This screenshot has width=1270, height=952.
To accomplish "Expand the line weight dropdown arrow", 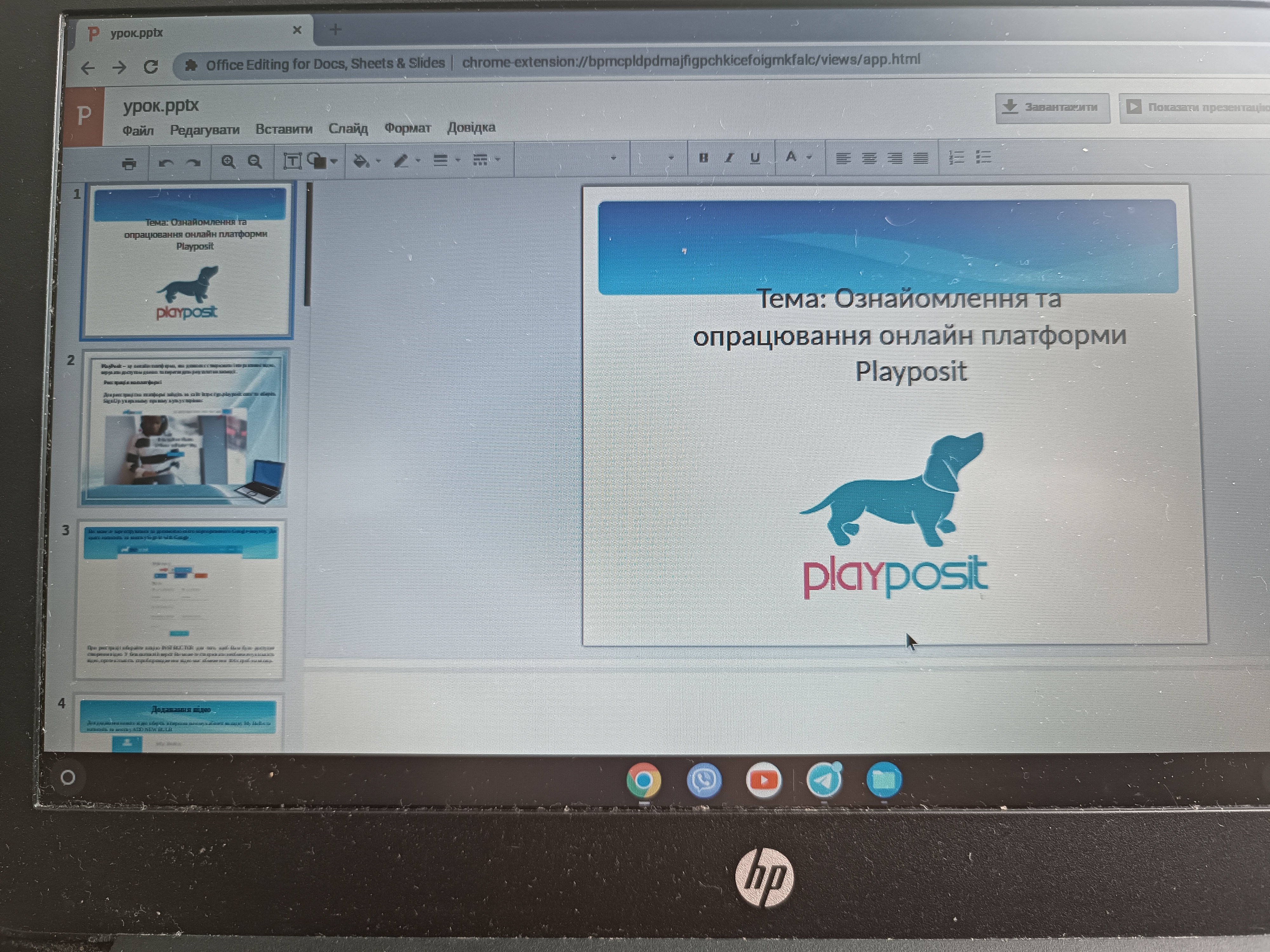I will tap(458, 160).
